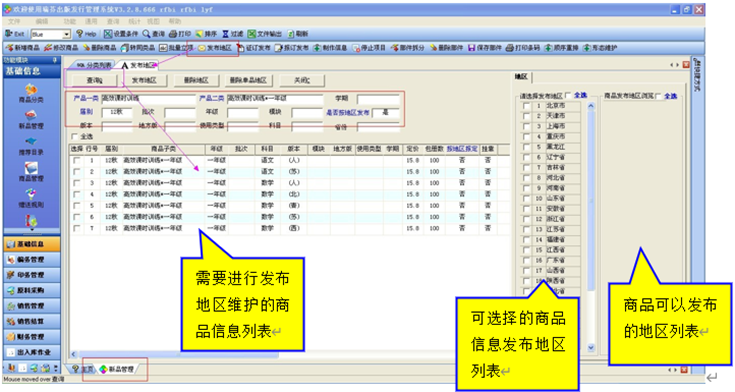Click the 删除单品地区 button
735x392 pixels.
pyautogui.click(x=248, y=81)
